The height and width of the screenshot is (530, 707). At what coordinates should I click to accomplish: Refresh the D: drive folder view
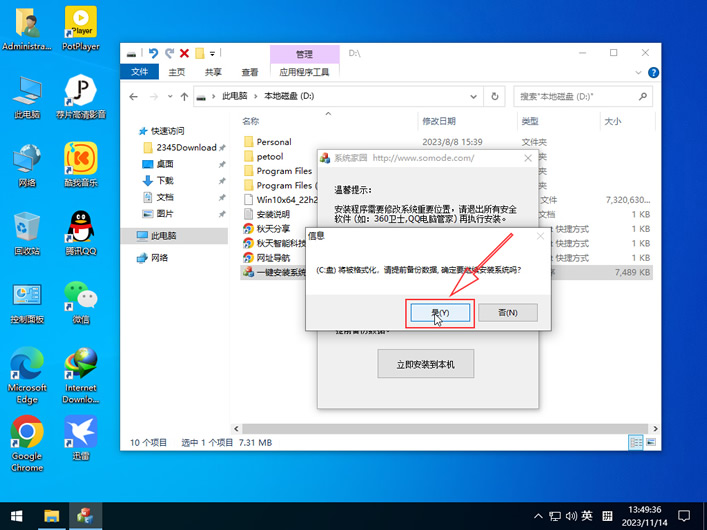495,97
